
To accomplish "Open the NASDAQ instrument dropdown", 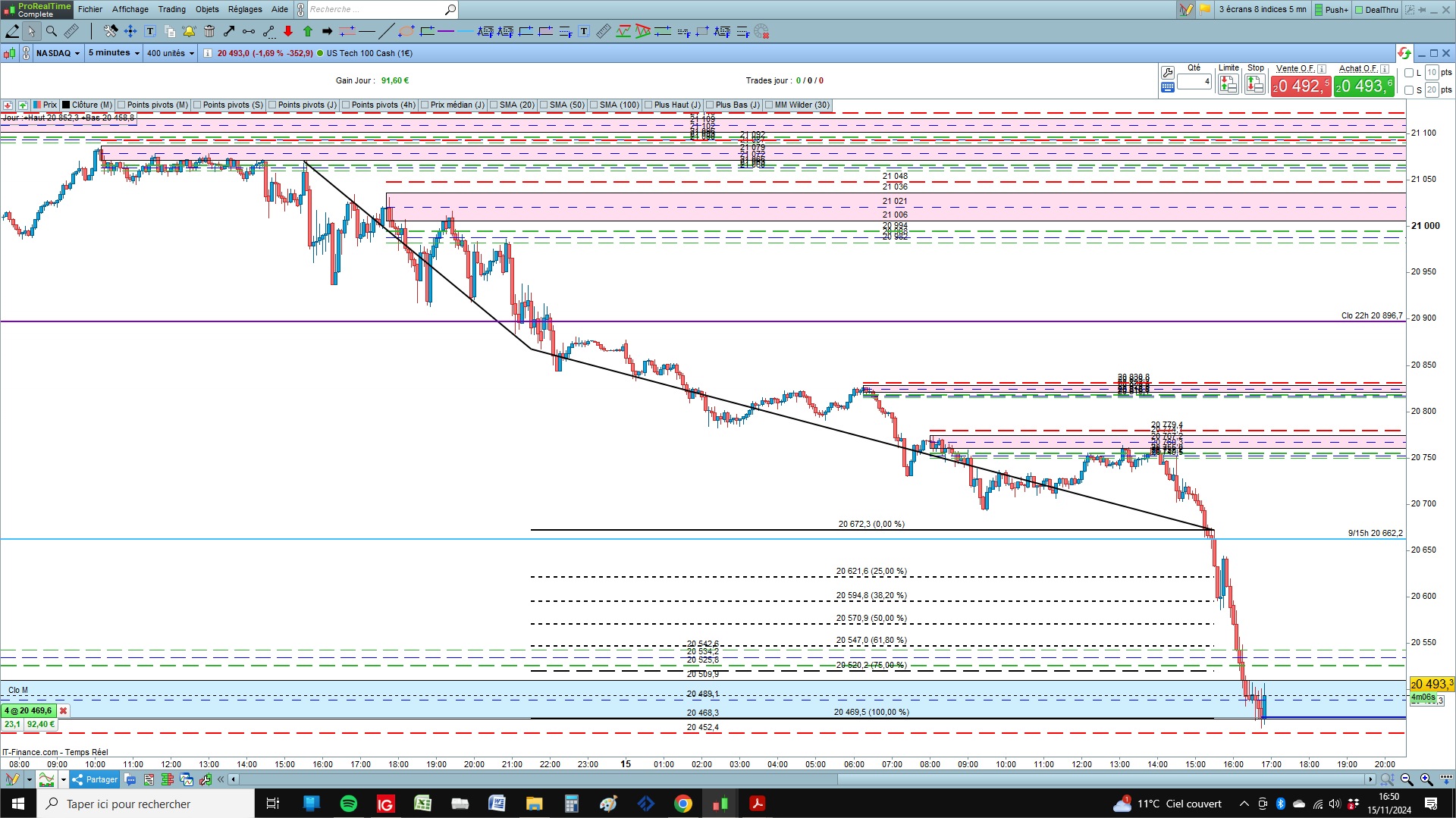I will (58, 53).
